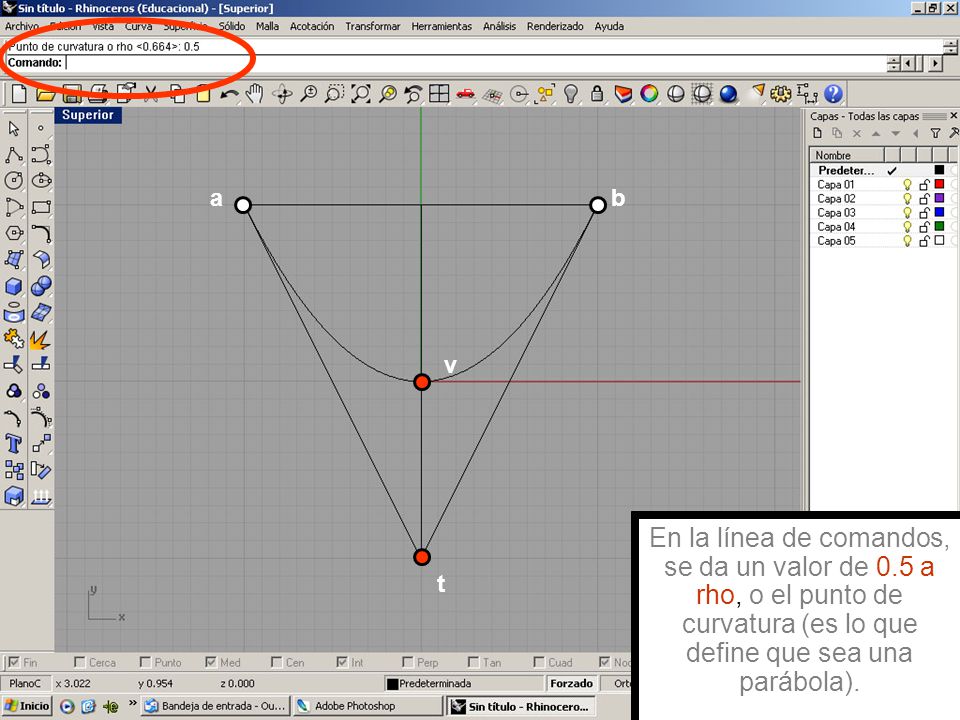Image resolution: width=960 pixels, height=720 pixels.
Task: Click the green color swatch of Capa 04
Action: pos(940,227)
